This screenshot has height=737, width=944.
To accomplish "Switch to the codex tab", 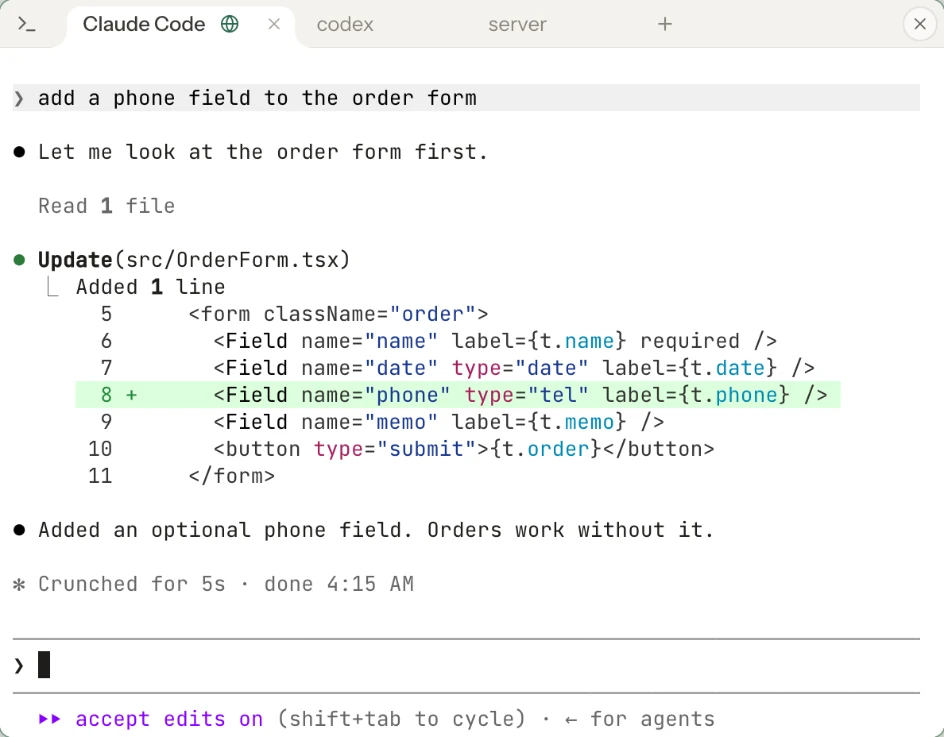I will [x=345, y=24].
